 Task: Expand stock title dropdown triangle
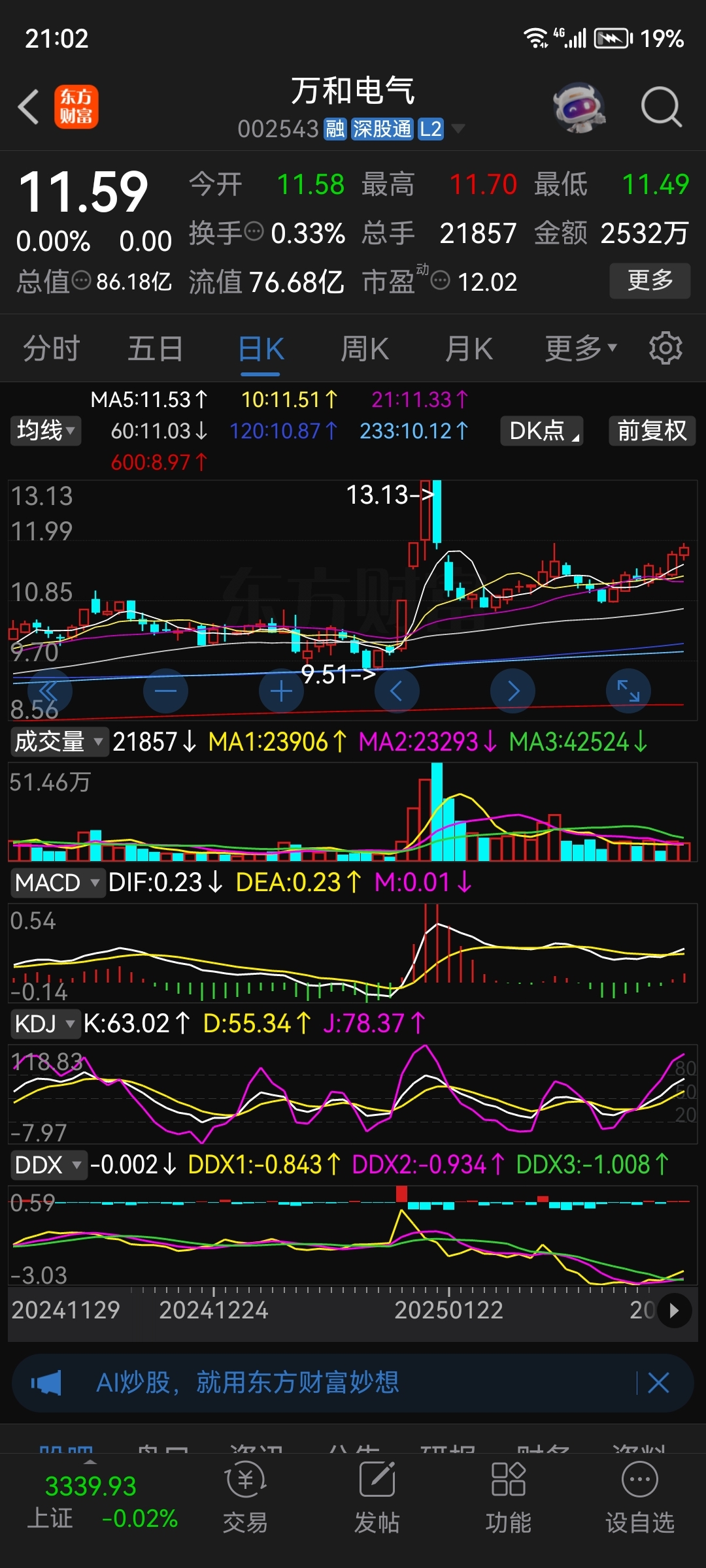tap(458, 129)
